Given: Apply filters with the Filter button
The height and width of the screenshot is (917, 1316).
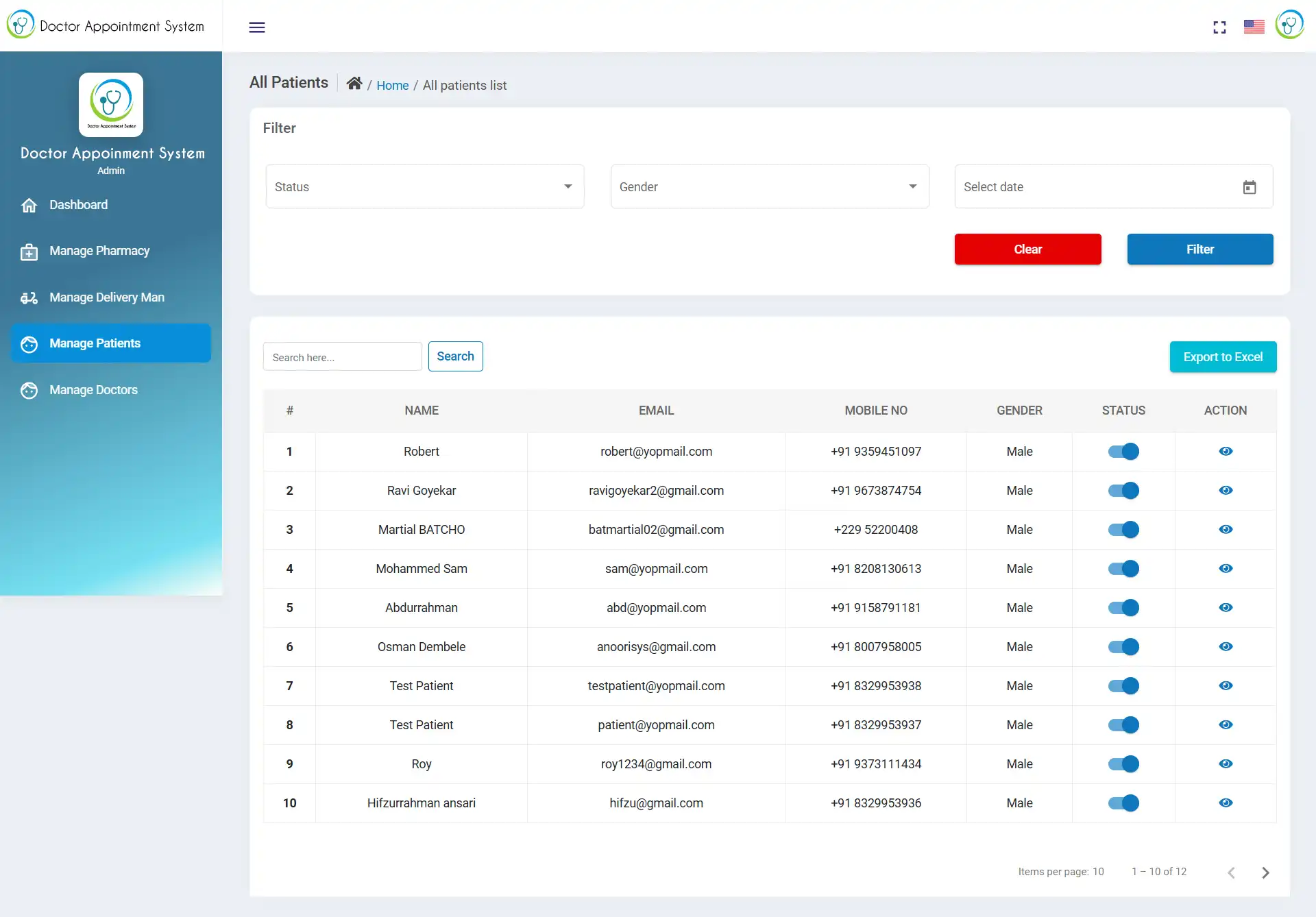Looking at the screenshot, I should coord(1200,249).
